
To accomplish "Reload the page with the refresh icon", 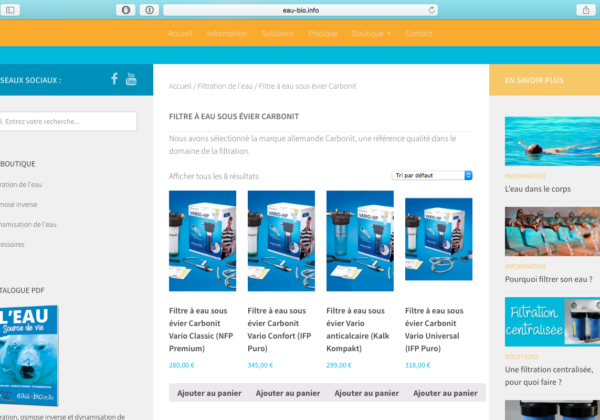I will [x=431, y=10].
